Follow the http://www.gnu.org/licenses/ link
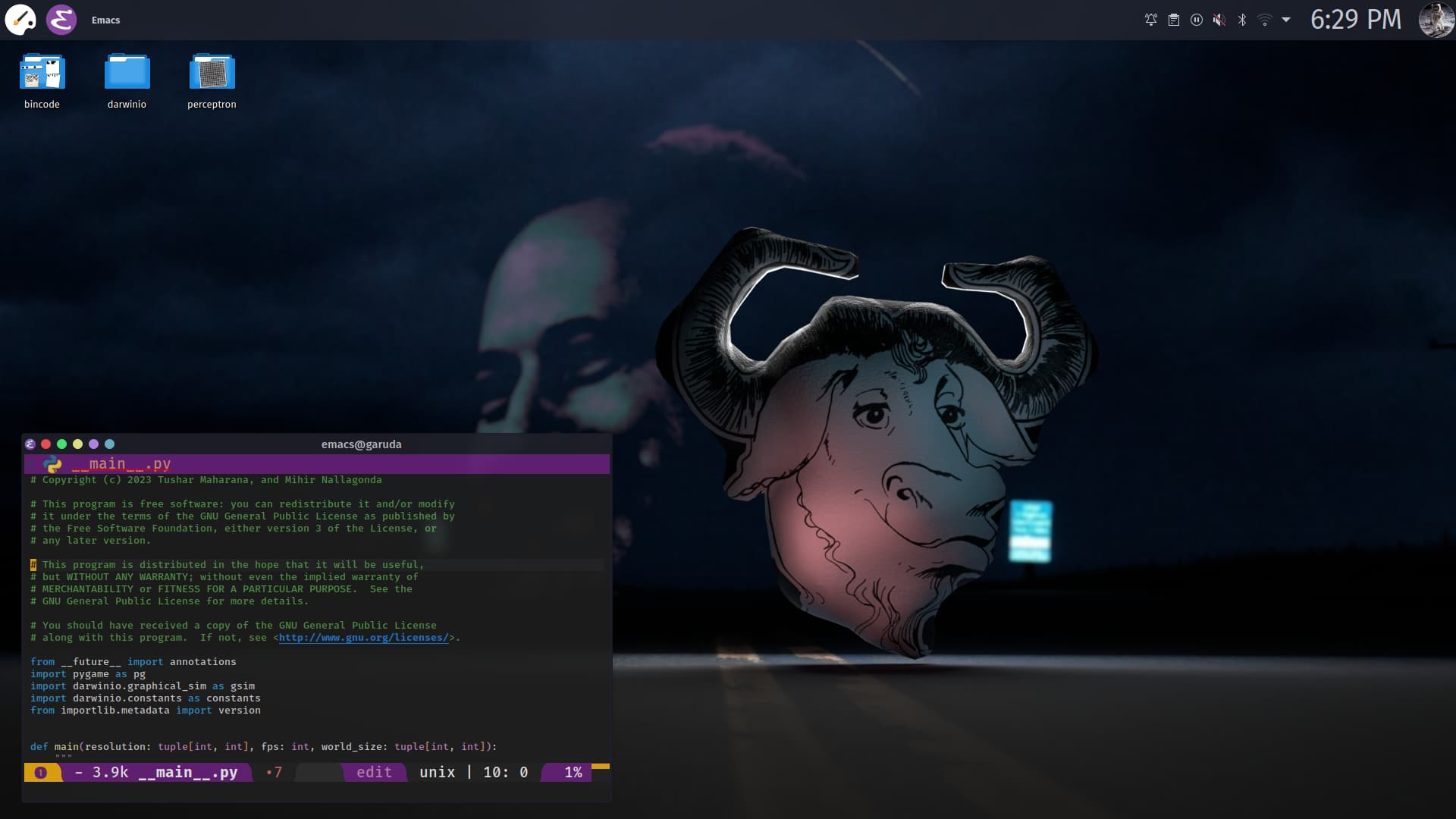 click(x=364, y=638)
